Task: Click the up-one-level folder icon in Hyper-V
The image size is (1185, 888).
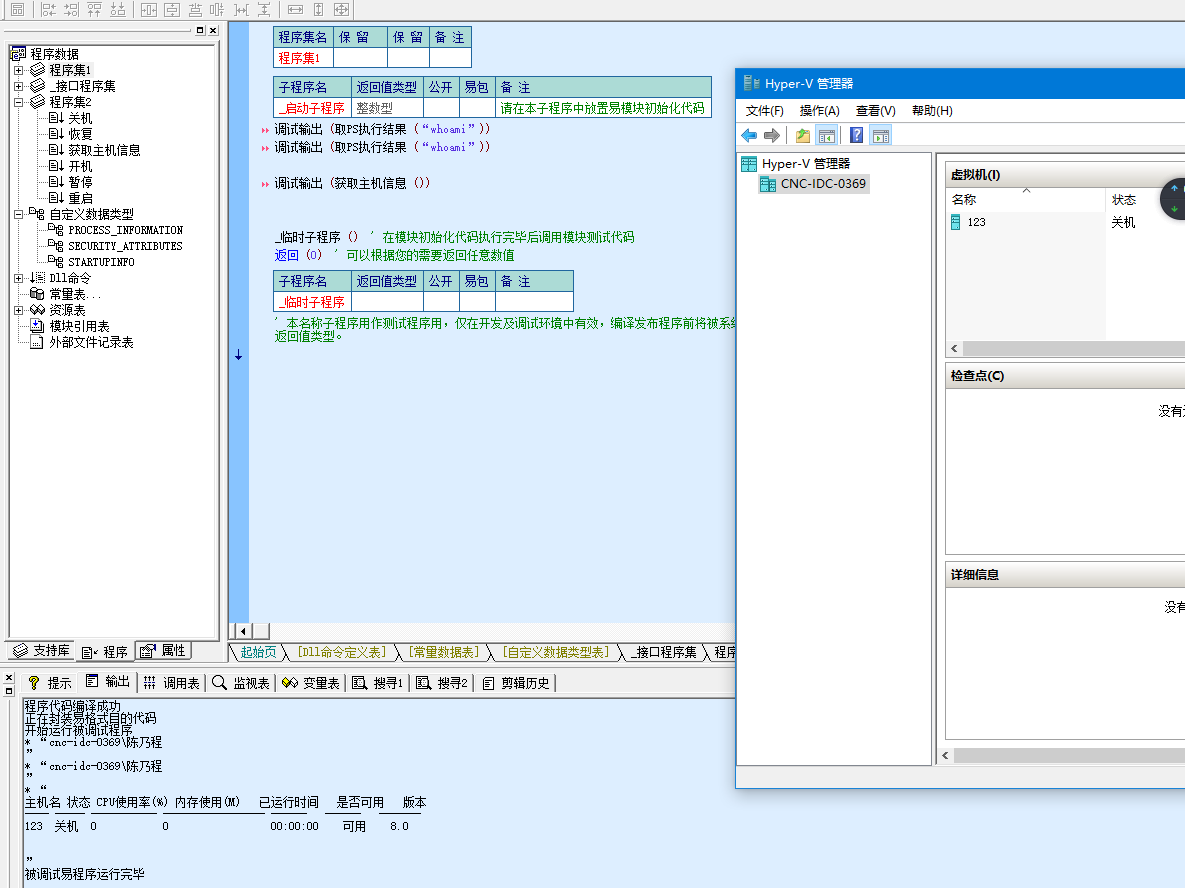Action: click(803, 135)
